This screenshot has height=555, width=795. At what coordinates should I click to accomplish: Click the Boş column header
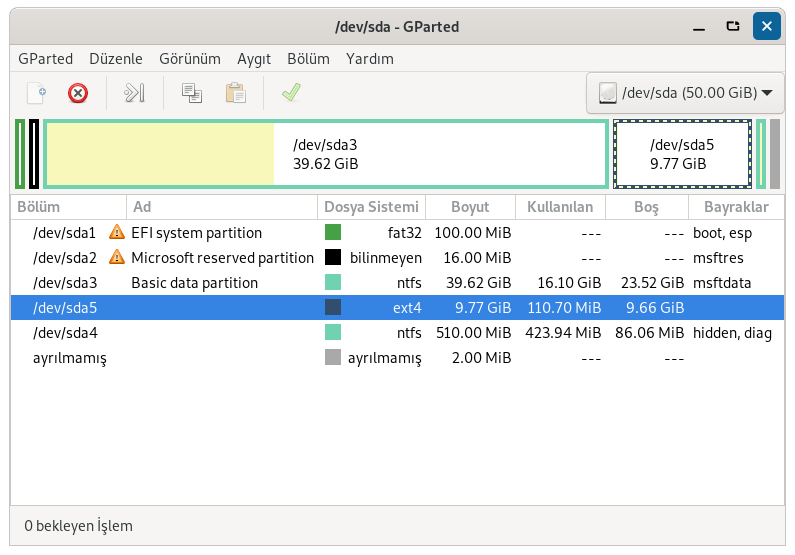[x=646, y=207]
